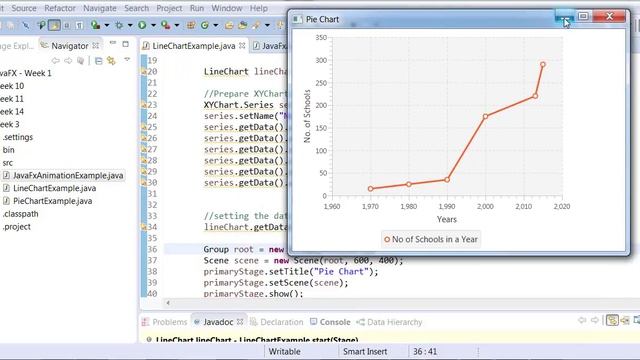Toggle Link with Editor in Navigator
The height and width of the screenshot is (360, 640).
(111, 61)
